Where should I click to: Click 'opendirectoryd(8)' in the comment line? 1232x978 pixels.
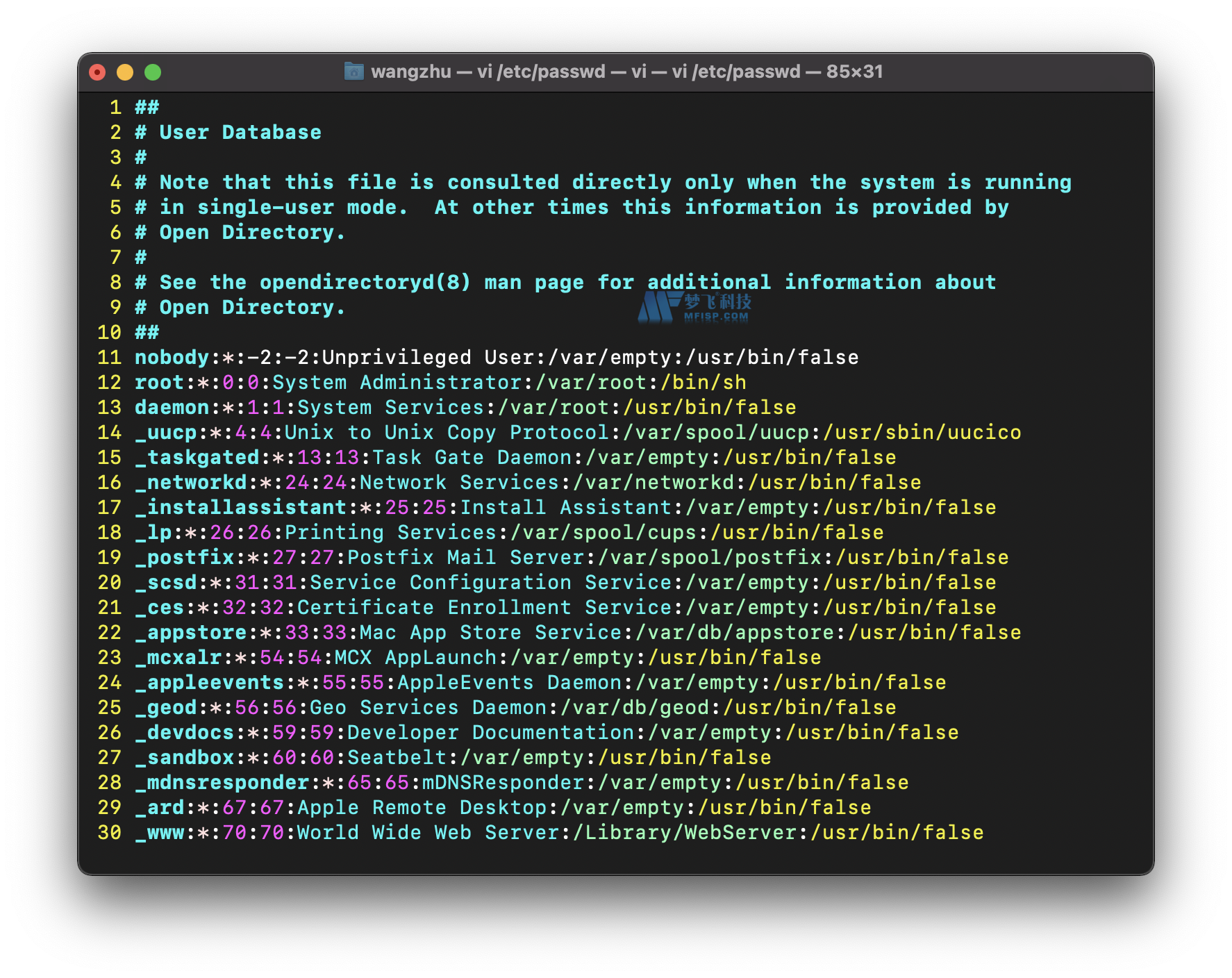tap(365, 283)
